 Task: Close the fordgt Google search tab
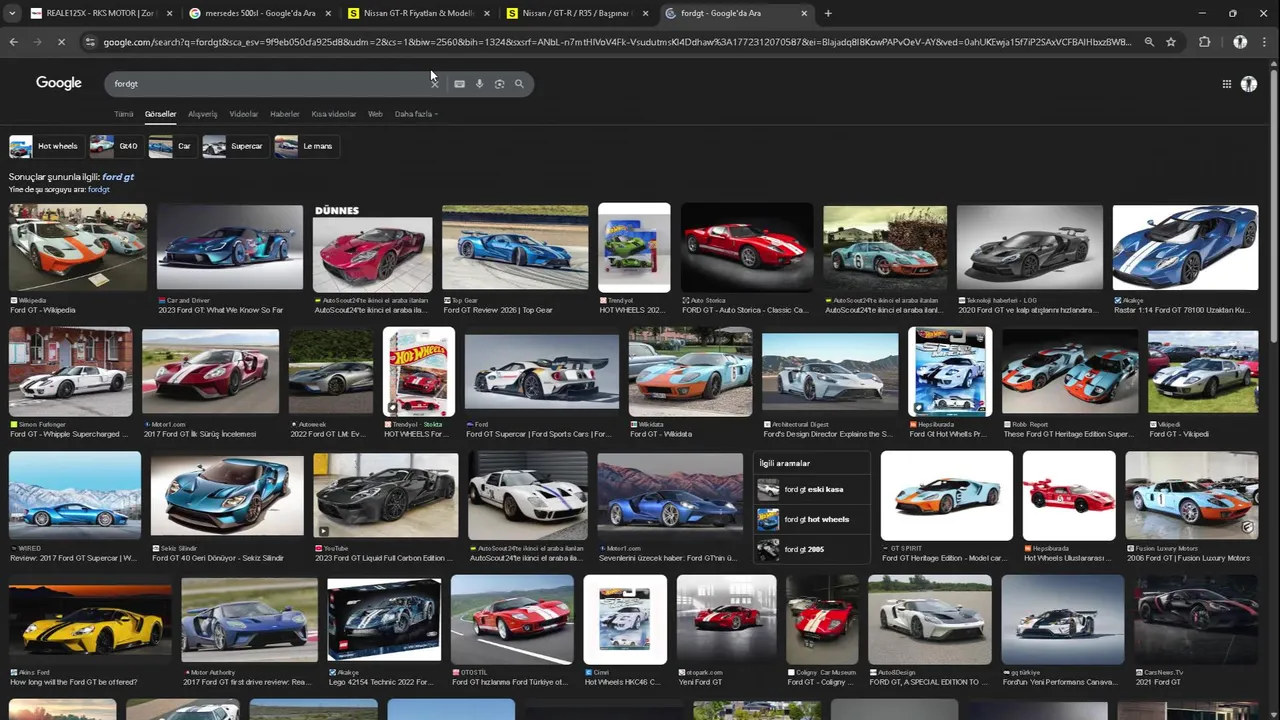click(804, 13)
